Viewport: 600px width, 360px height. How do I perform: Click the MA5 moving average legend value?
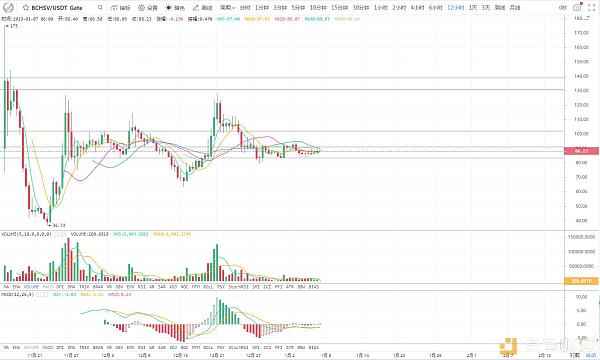tap(228, 19)
